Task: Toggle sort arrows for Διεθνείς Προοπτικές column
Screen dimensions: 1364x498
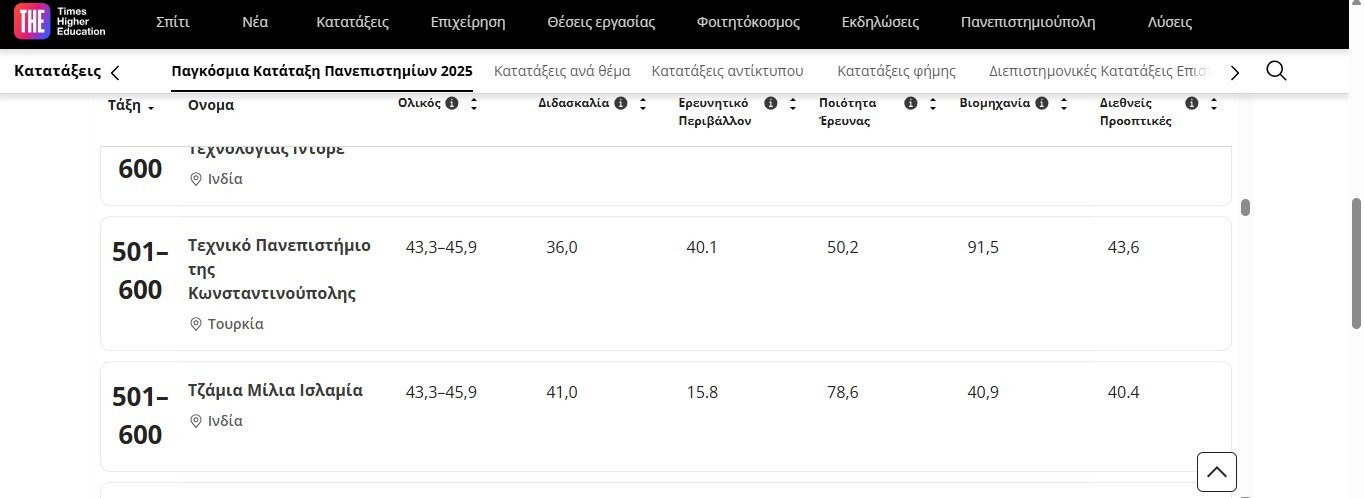Action: [x=1214, y=103]
